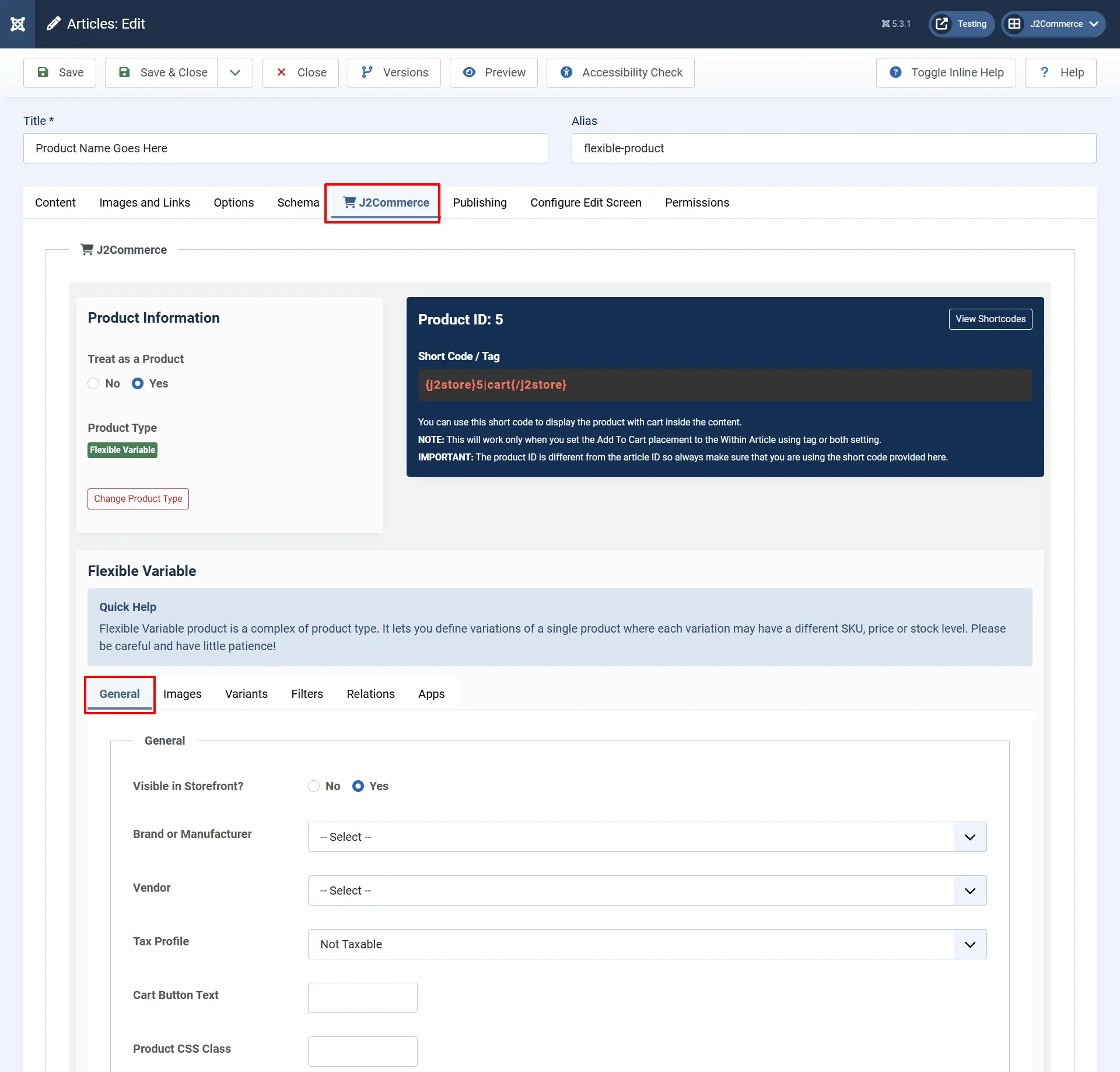The image size is (1120, 1072).
Task: Click the cart icon in J2Commerce tab
Action: point(349,202)
